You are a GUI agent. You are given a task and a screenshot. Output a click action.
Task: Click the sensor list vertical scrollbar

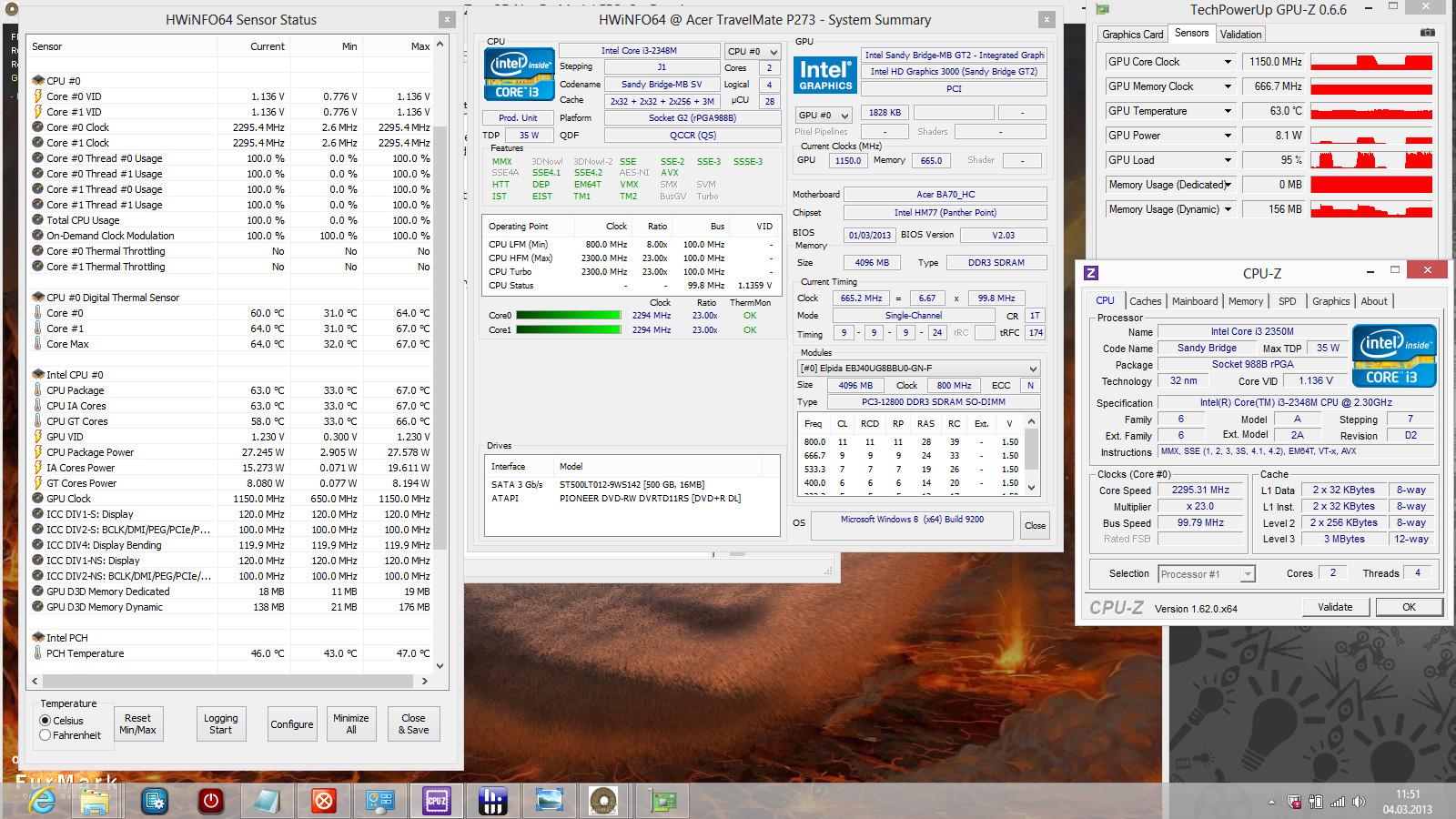(x=440, y=355)
